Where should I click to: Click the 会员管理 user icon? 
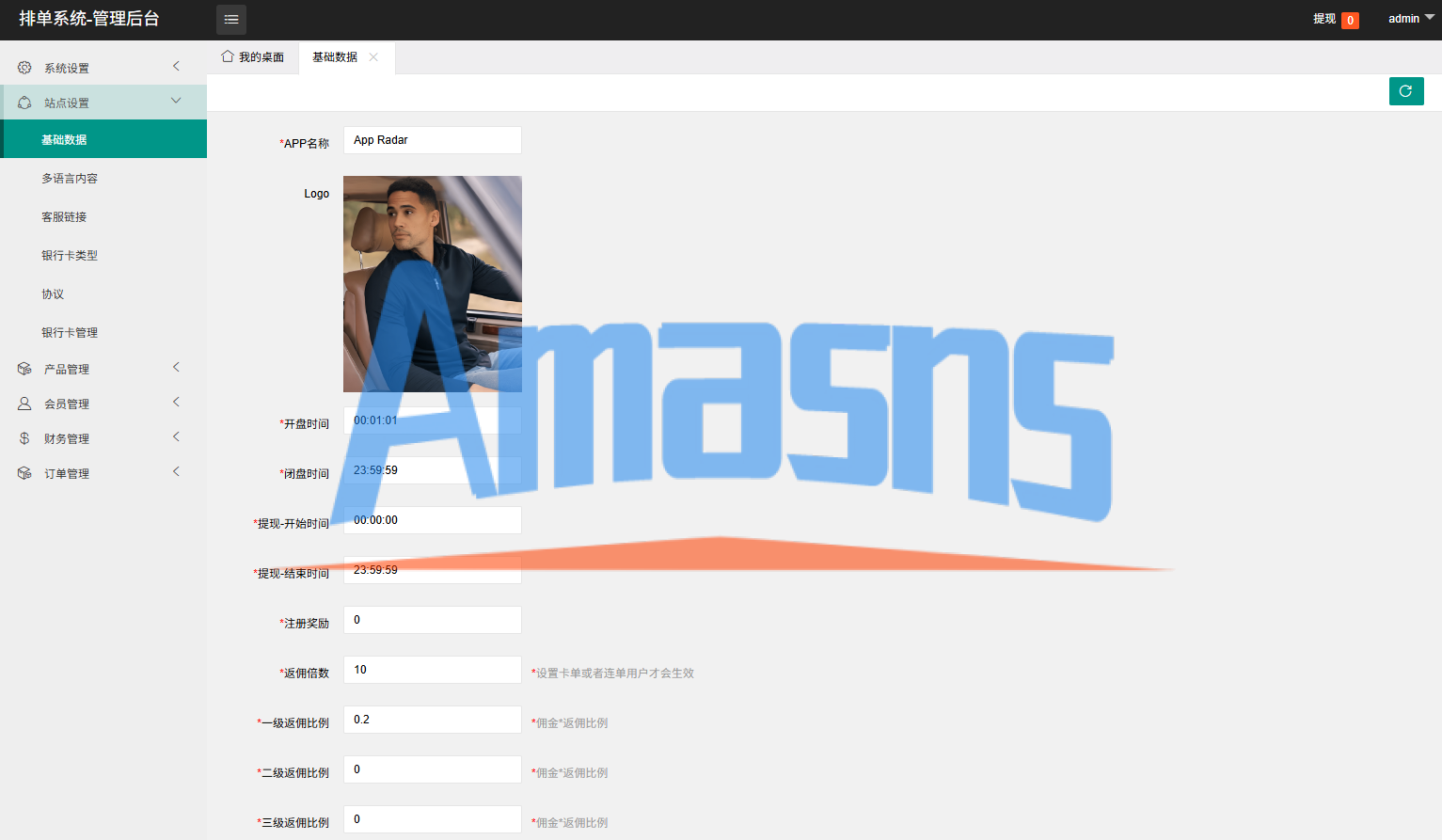24,404
